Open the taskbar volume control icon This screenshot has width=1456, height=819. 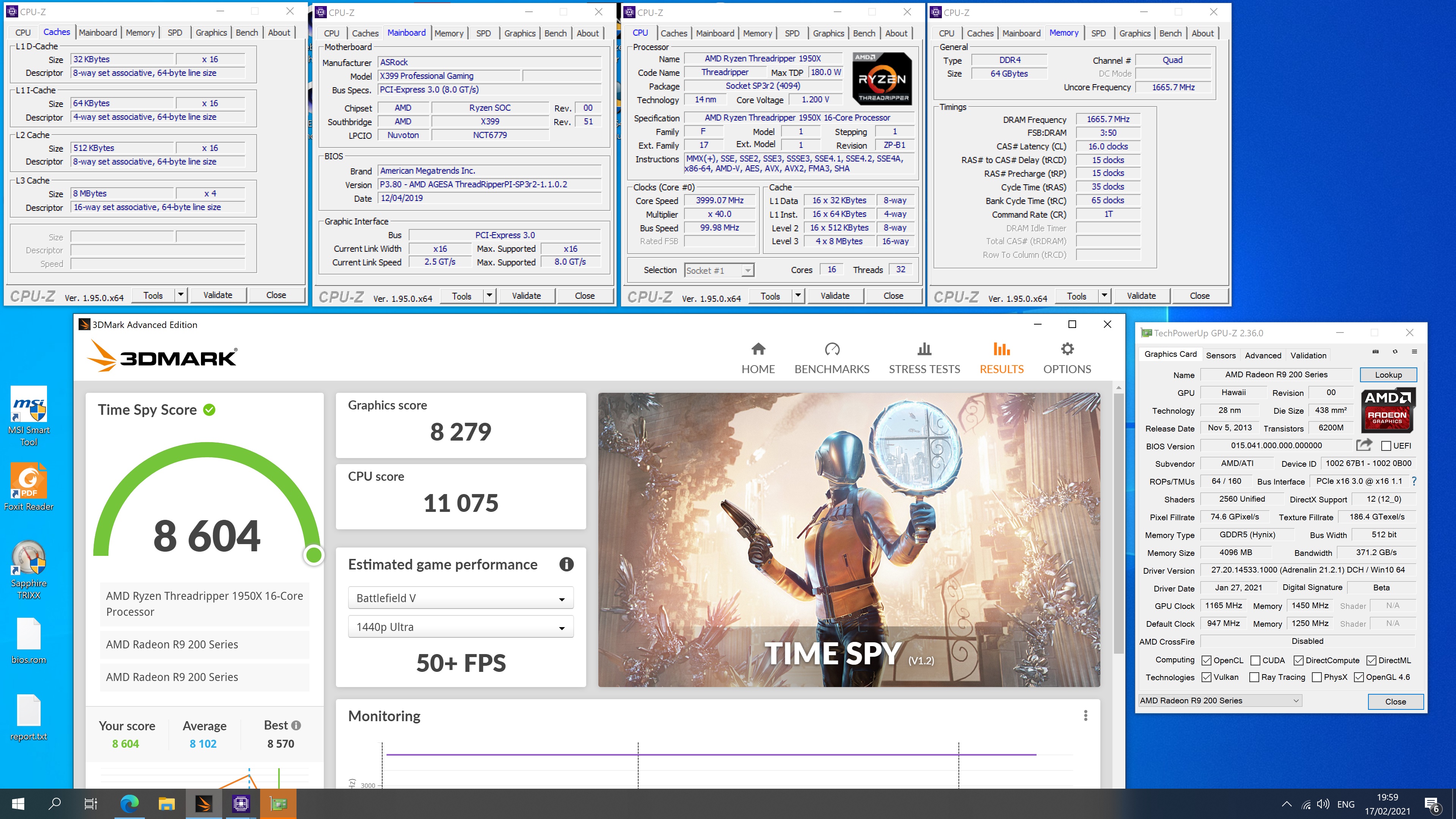[1323, 804]
